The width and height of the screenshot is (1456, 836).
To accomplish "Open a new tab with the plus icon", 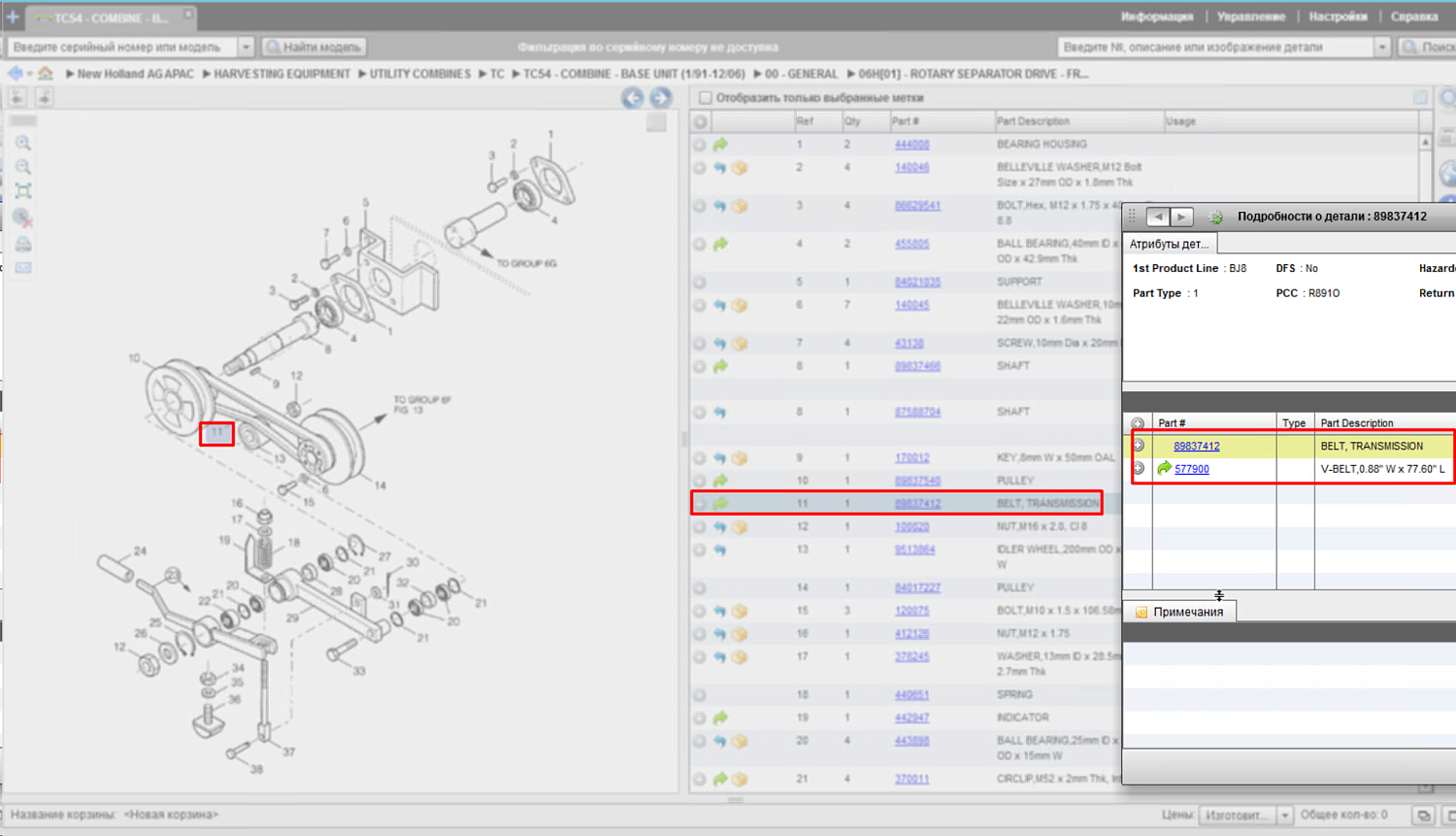I will (13, 17).
